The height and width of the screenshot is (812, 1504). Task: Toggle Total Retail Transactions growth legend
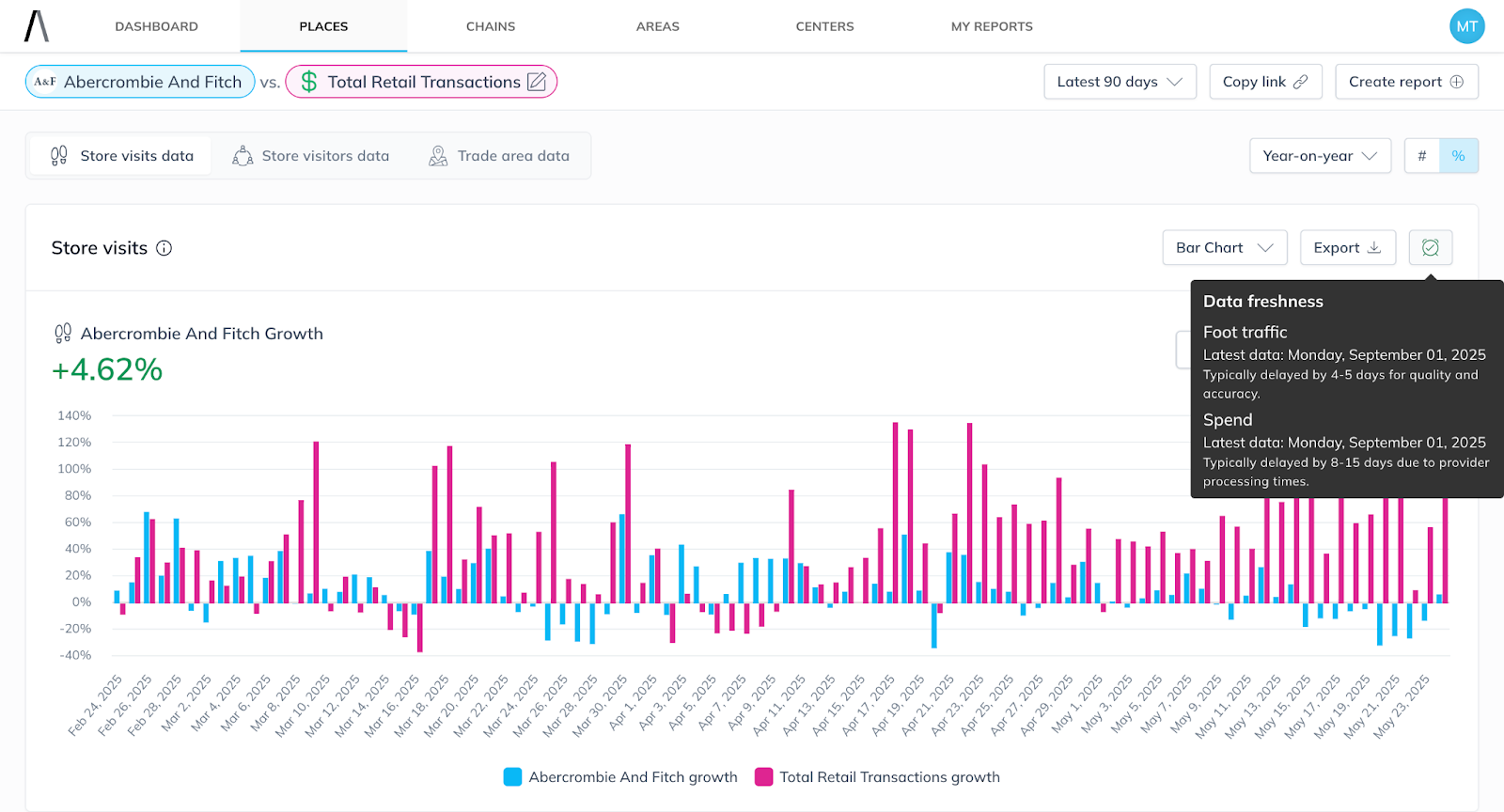pos(877,777)
